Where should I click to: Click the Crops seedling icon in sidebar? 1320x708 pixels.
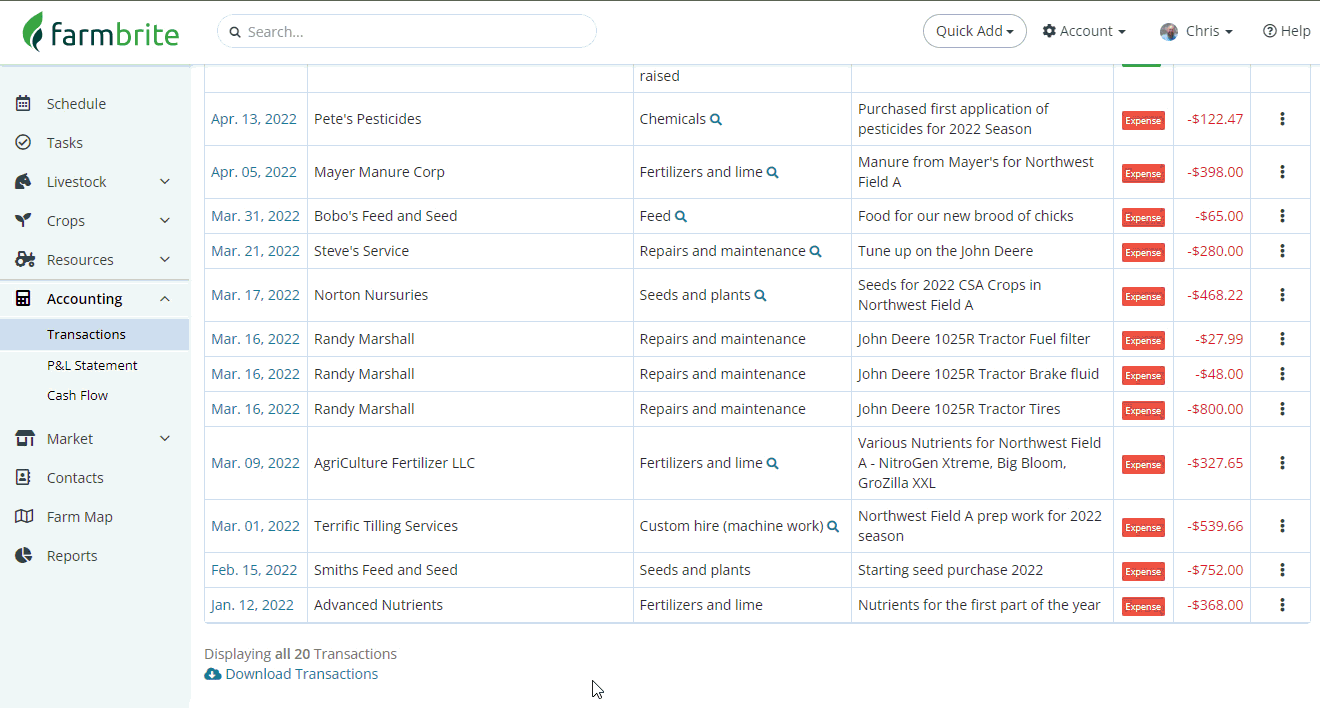(23, 220)
